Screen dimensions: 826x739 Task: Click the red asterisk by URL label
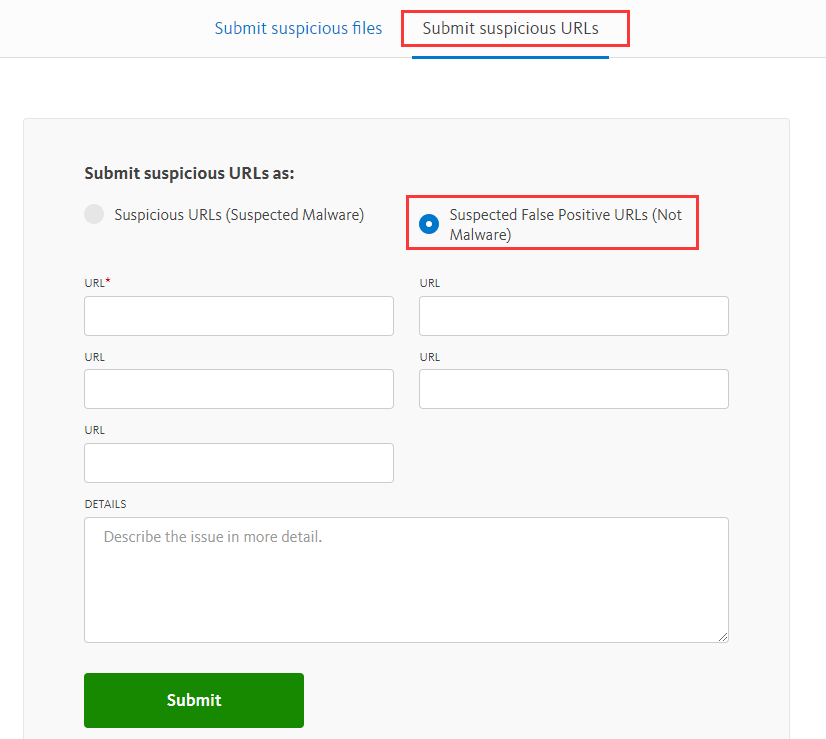point(108,281)
